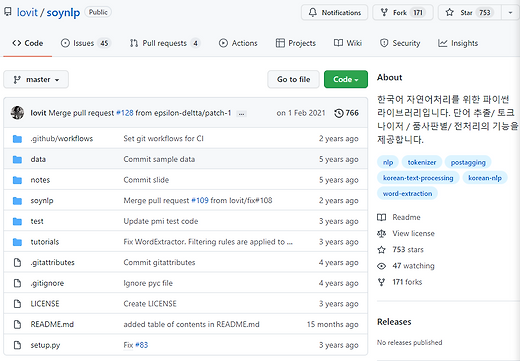Open the View license link
The width and height of the screenshot is (520, 361).
point(413,234)
